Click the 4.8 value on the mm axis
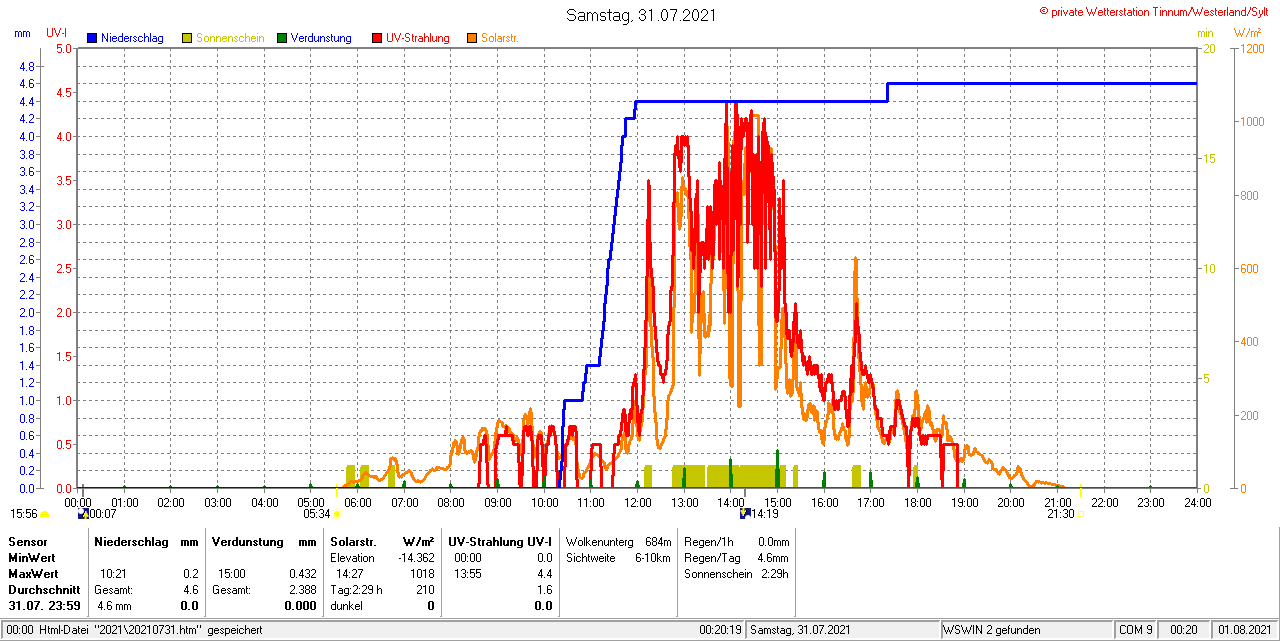 click(27, 66)
